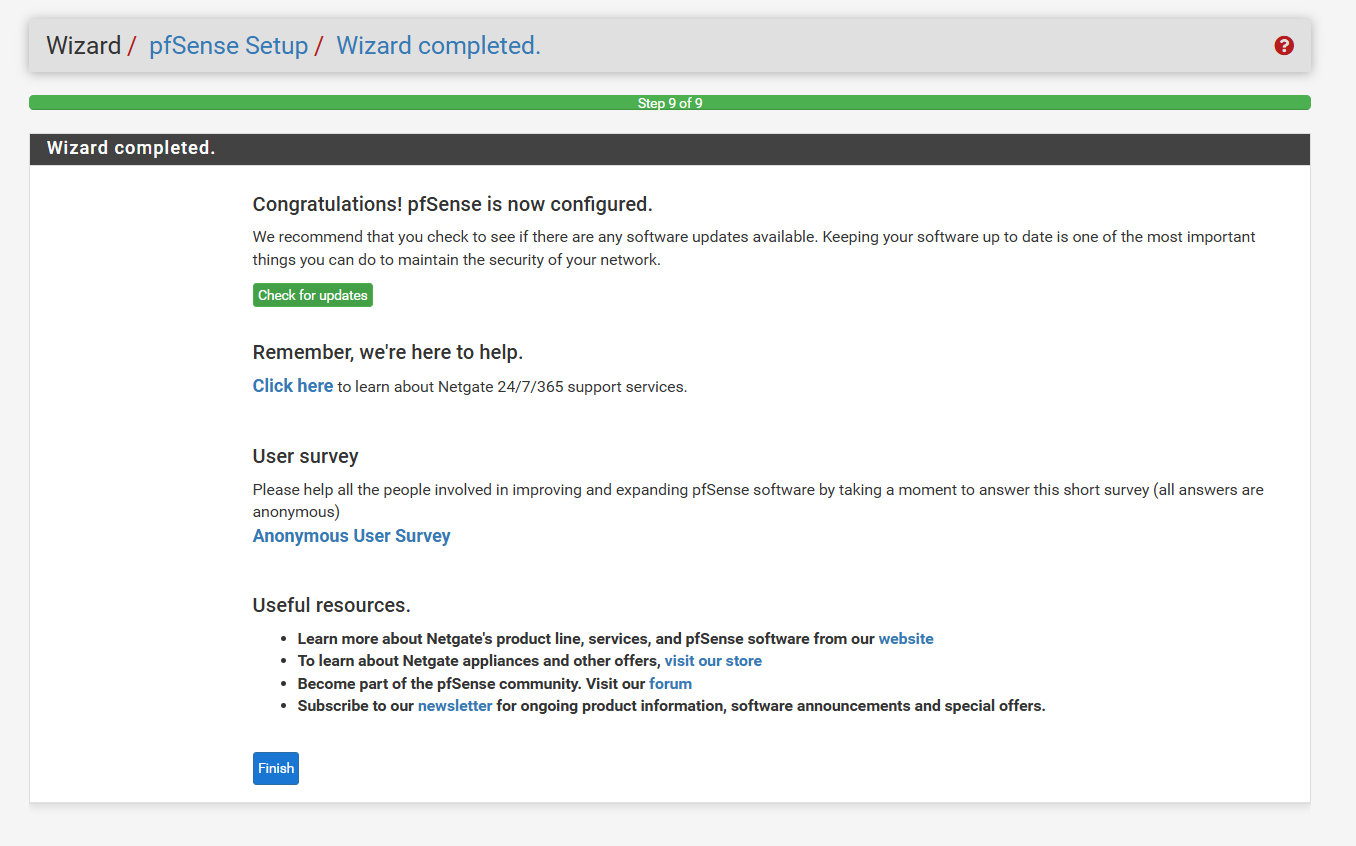
Task: Visit the Netgate website link
Action: click(x=905, y=639)
